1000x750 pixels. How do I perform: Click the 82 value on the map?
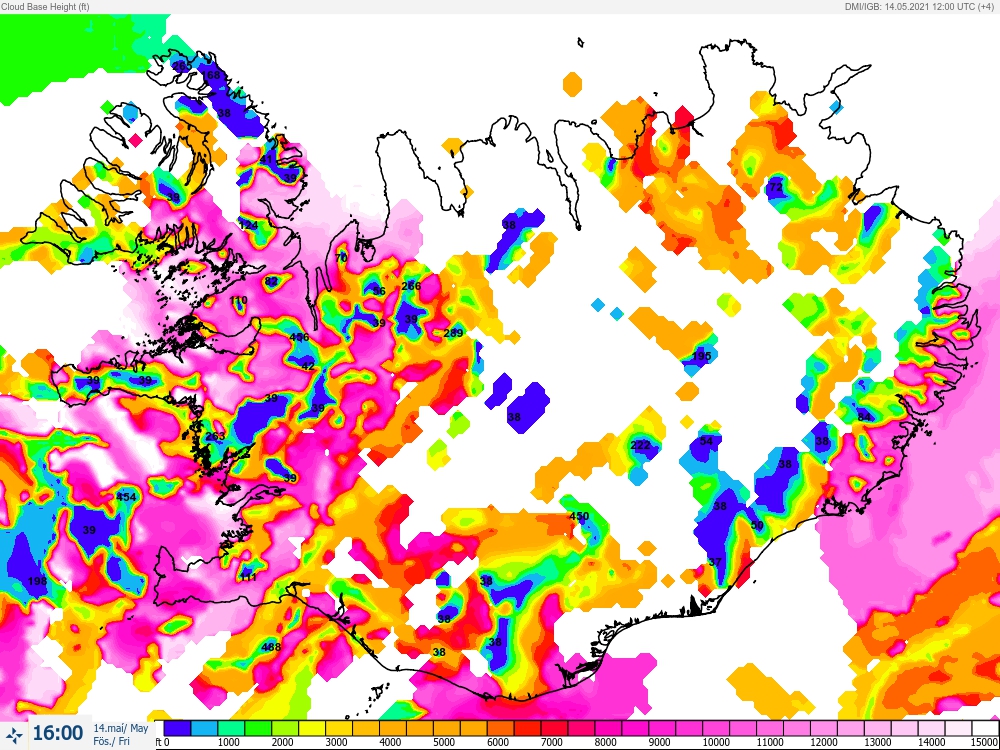pos(272,281)
